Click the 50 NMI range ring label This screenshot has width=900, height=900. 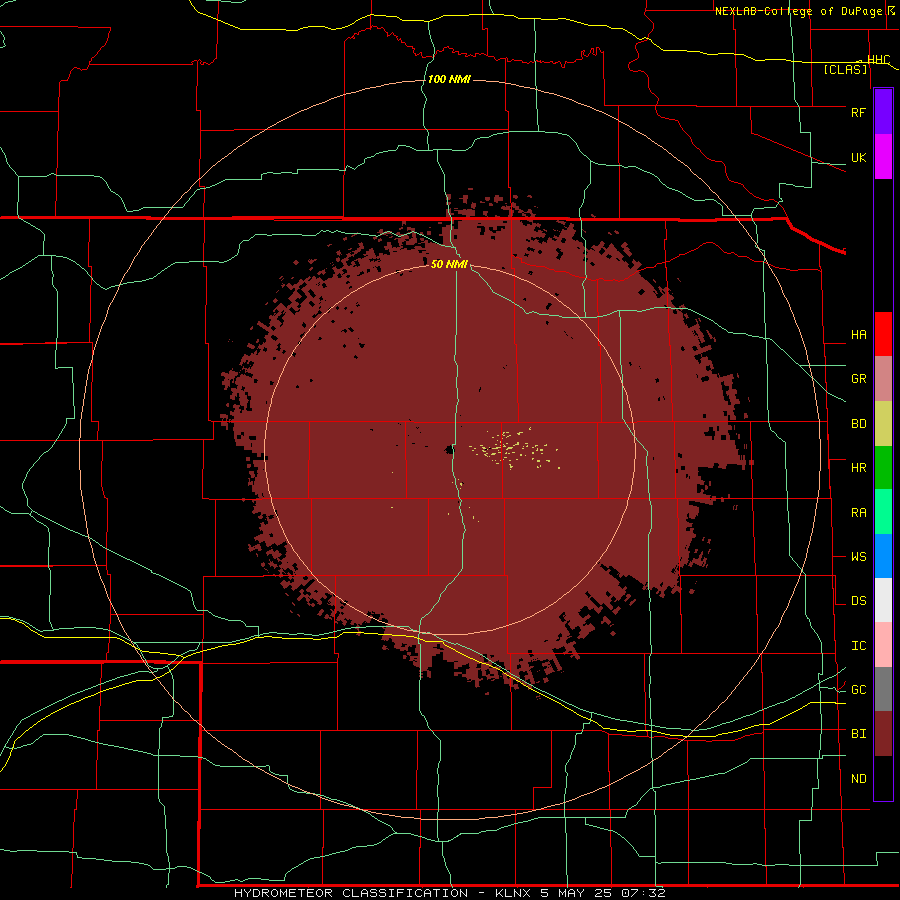449,264
